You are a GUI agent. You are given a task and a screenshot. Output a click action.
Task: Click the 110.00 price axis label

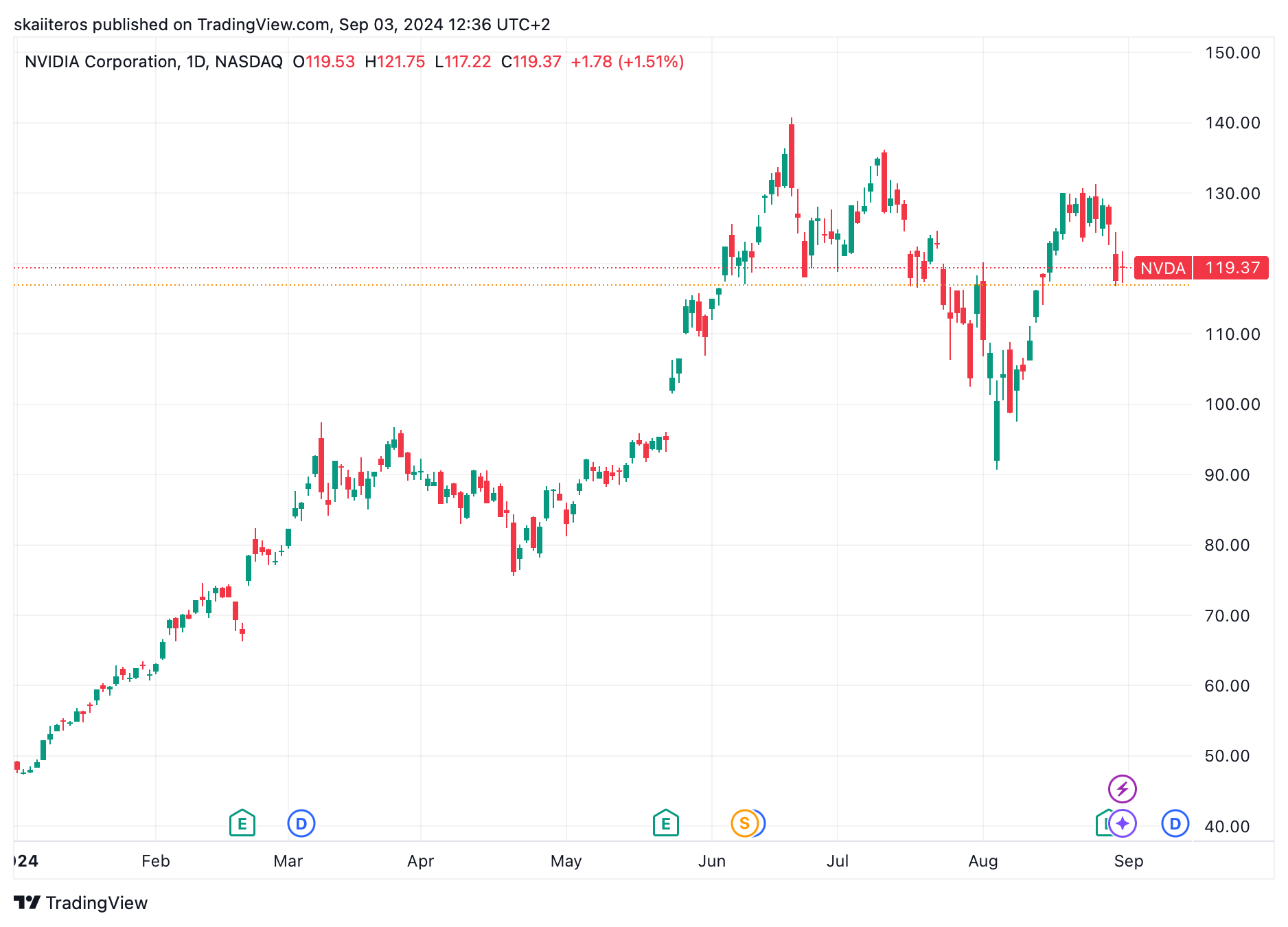pos(1232,334)
